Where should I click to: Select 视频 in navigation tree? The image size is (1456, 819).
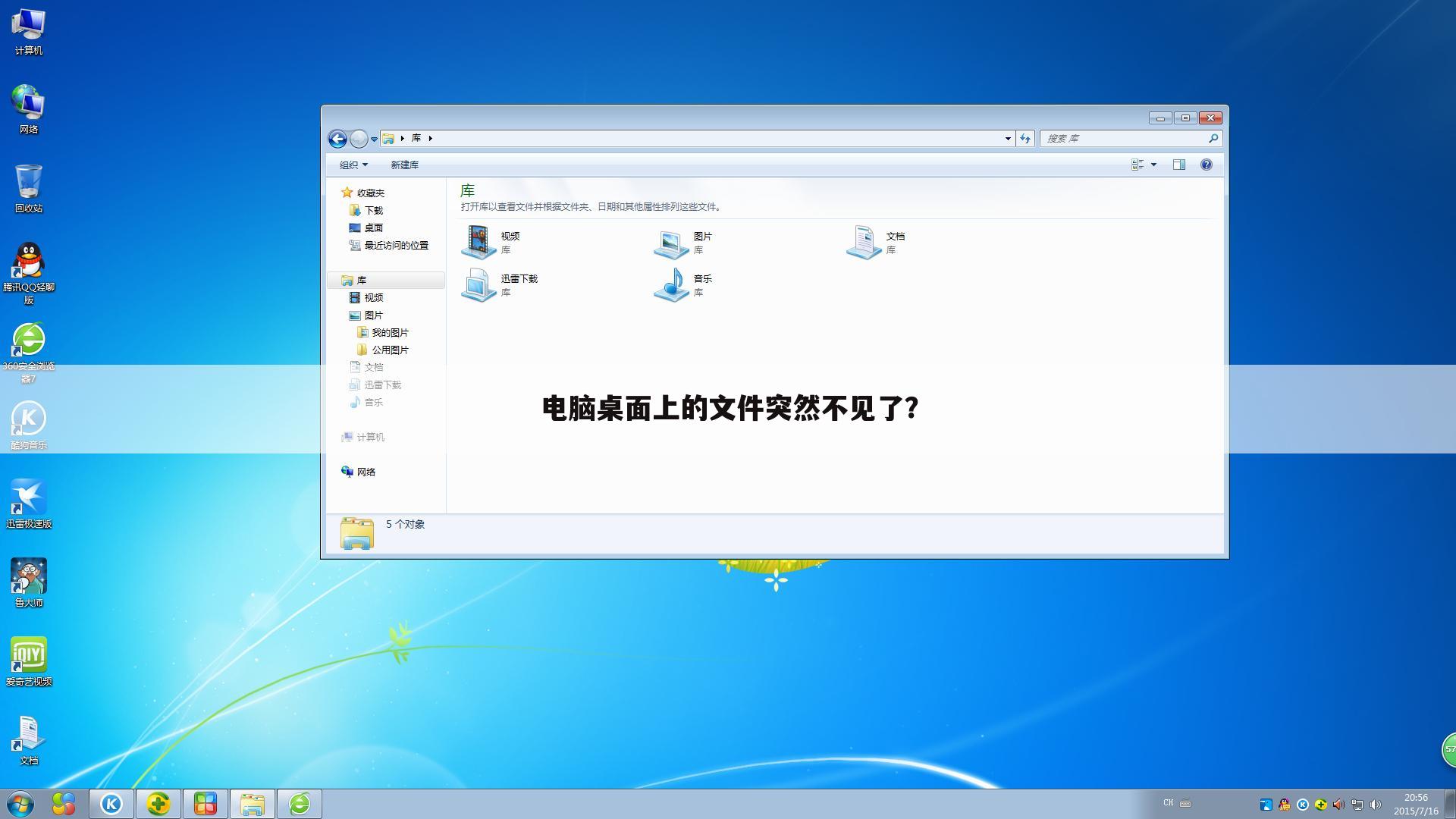pyautogui.click(x=366, y=297)
